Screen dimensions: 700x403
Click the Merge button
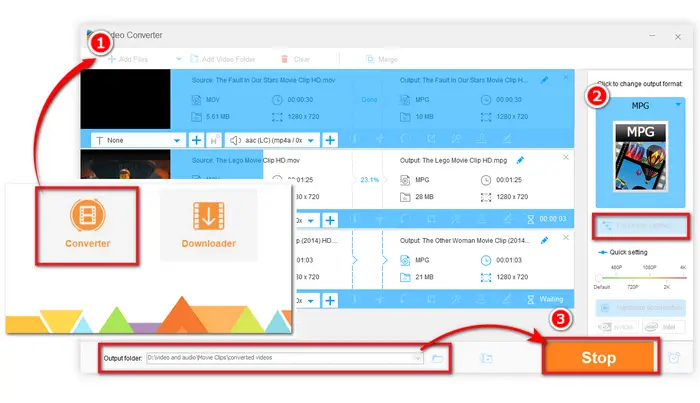point(381,59)
